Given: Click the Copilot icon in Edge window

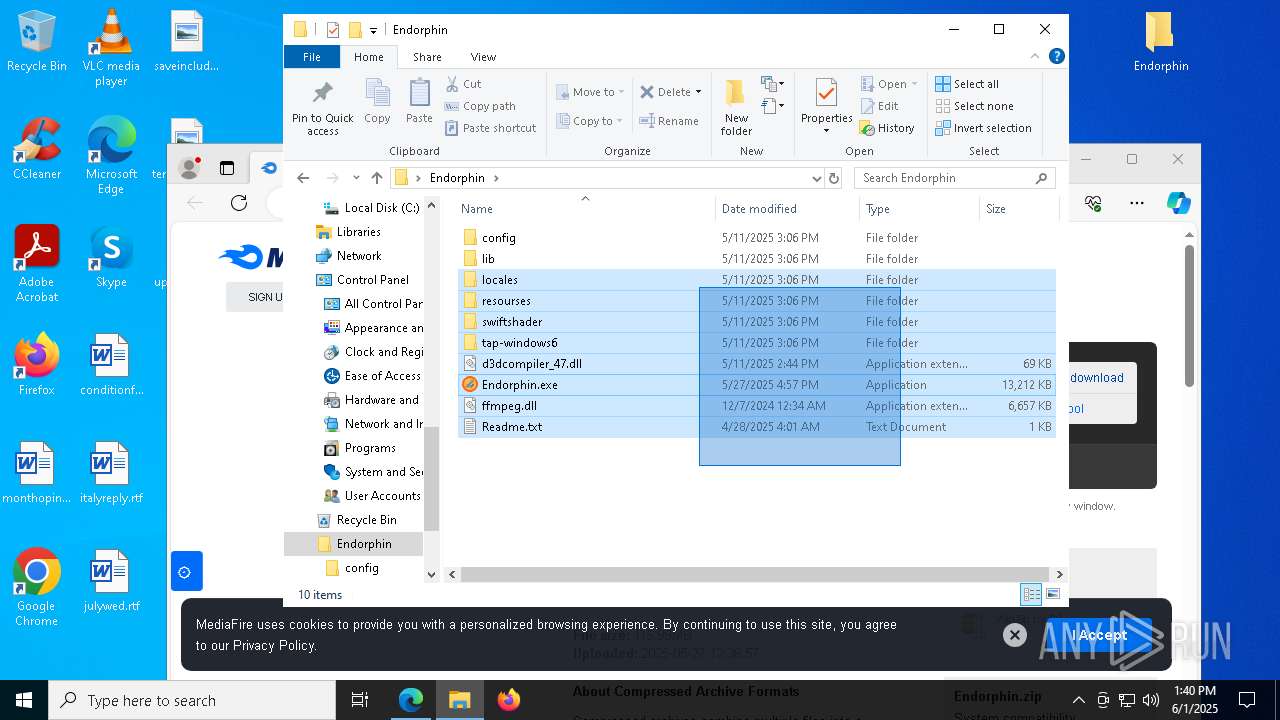Looking at the screenshot, I should click(x=1178, y=203).
